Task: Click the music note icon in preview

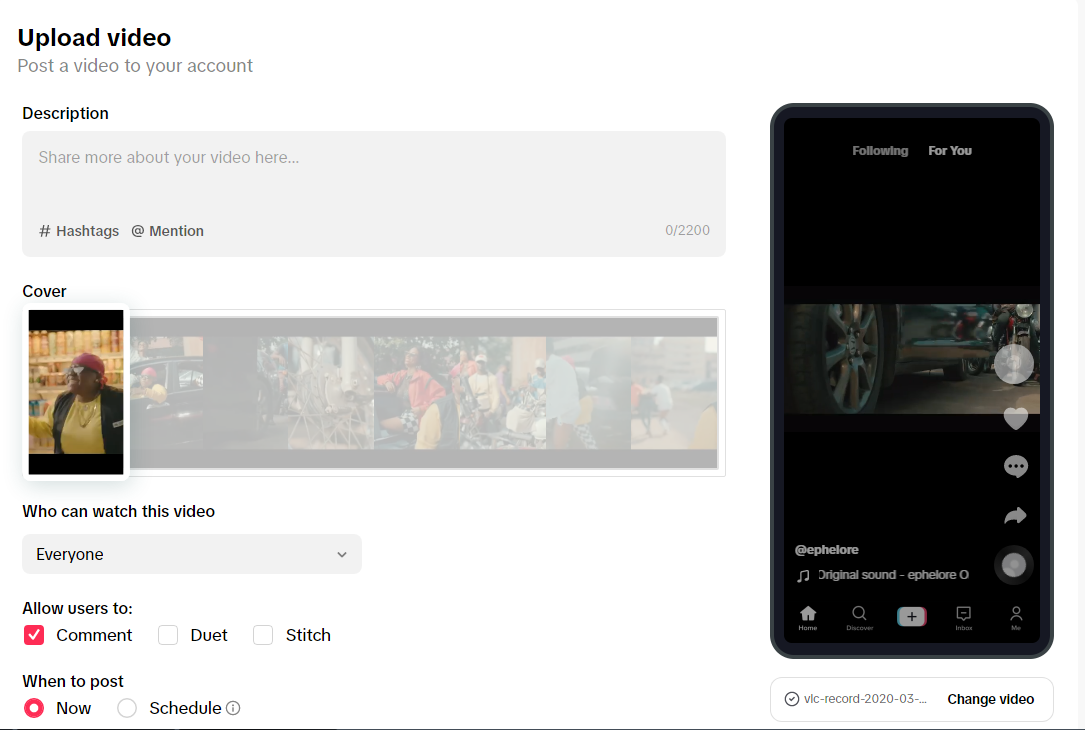Action: 803,576
